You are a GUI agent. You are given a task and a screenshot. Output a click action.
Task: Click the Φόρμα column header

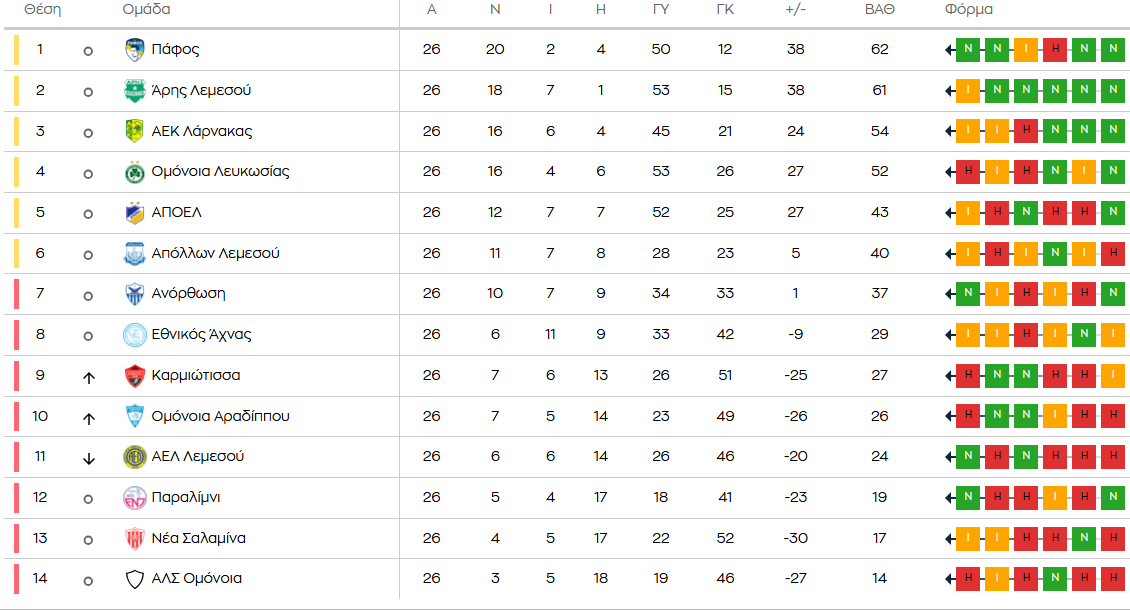pyautogui.click(x=968, y=10)
